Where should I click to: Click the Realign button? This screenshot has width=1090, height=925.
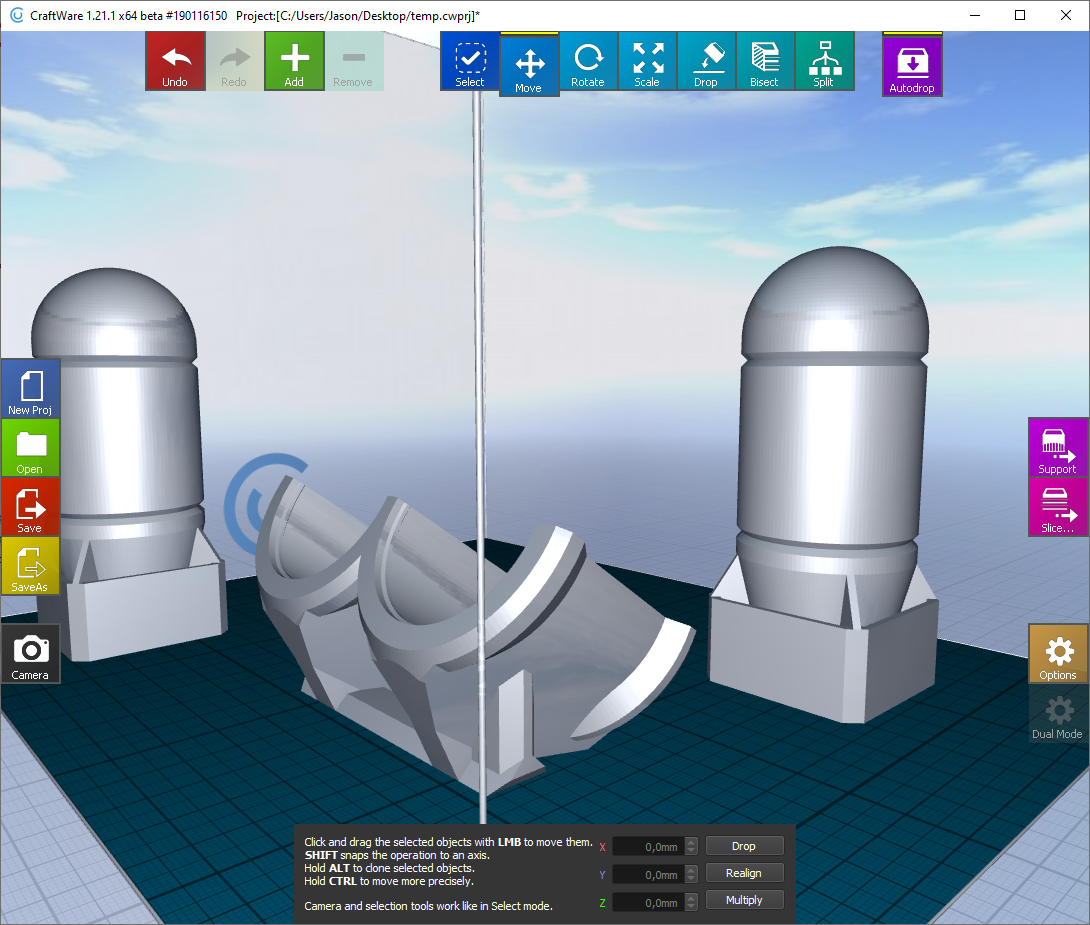(745, 873)
